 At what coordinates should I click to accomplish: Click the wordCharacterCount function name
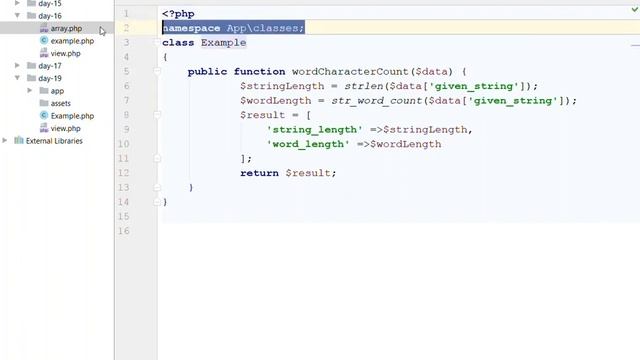pos(350,71)
